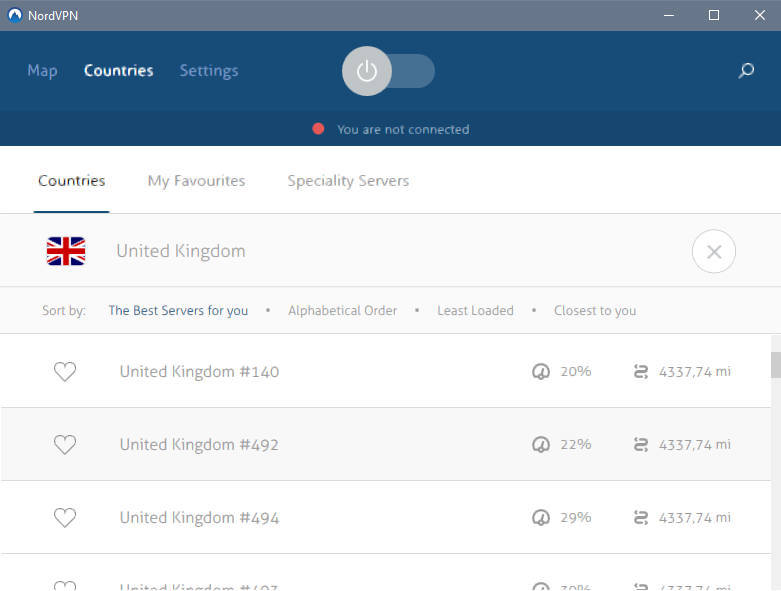Select the Countries sub-tab

point(71,180)
